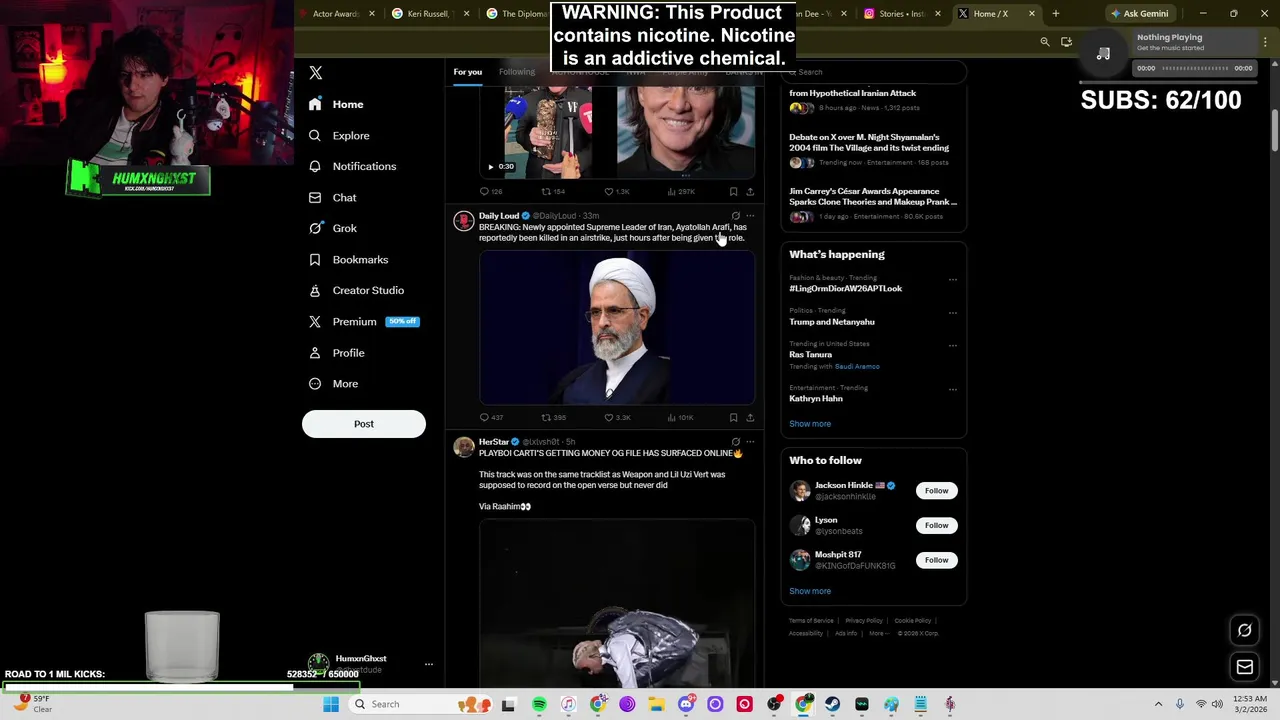Open the Daily Loud profile avatar
Screen dimensions: 1280x720
(463, 222)
